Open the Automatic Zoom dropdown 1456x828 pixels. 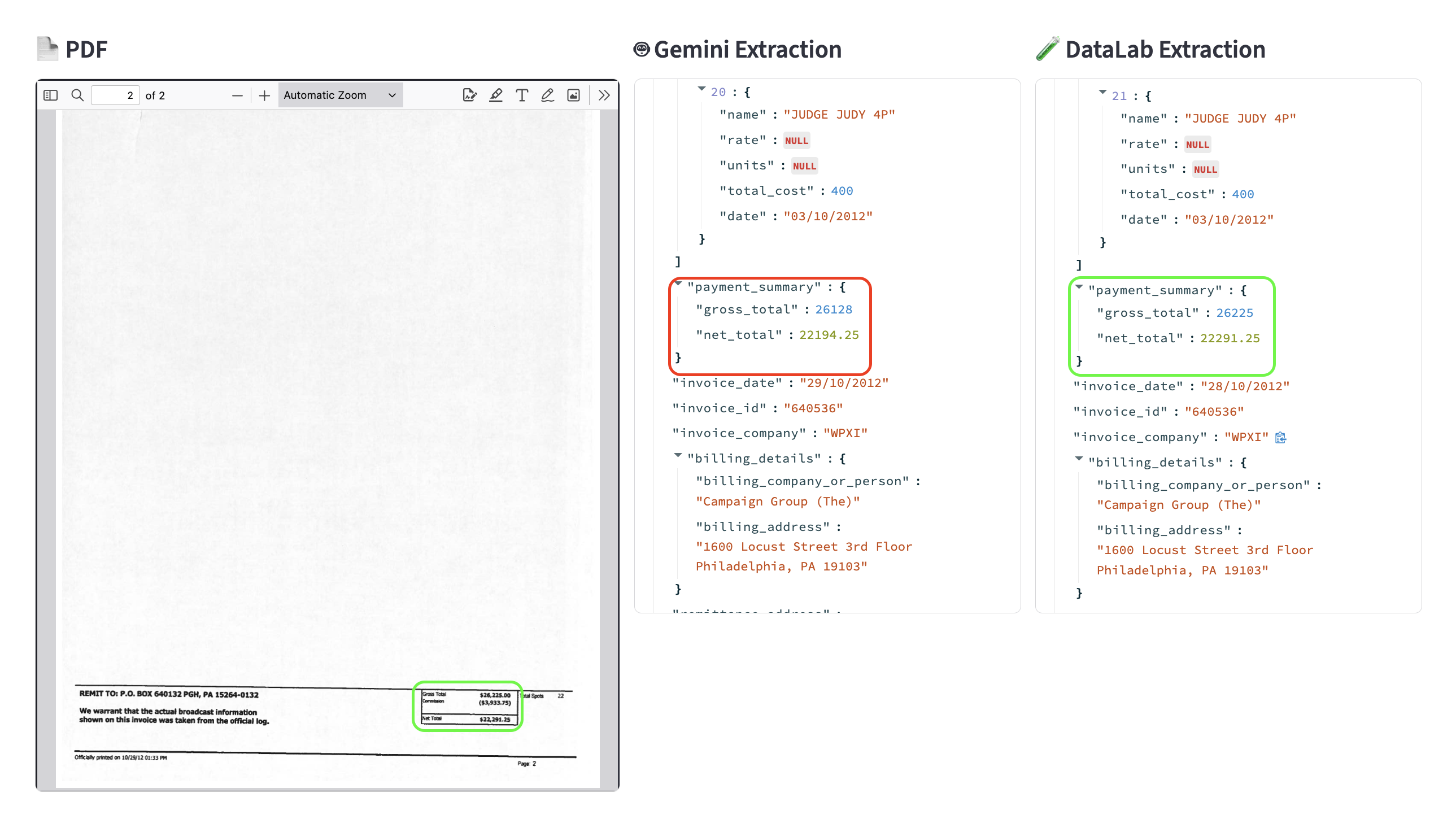(339, 95)
